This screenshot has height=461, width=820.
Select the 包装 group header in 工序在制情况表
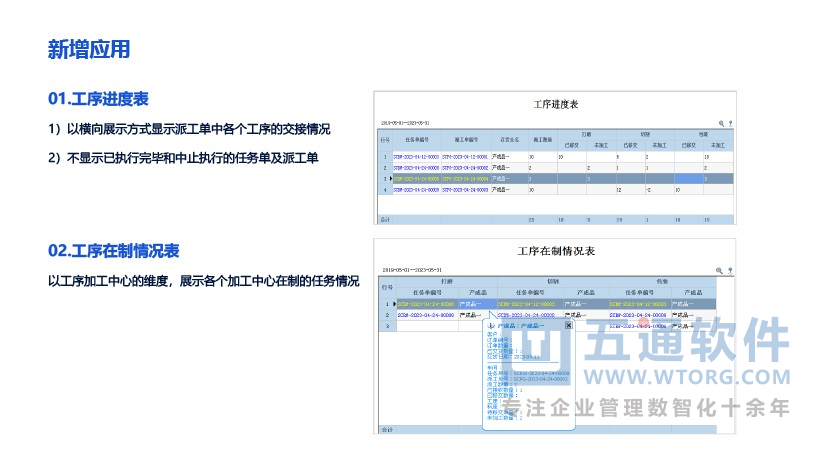pos(662,281)
